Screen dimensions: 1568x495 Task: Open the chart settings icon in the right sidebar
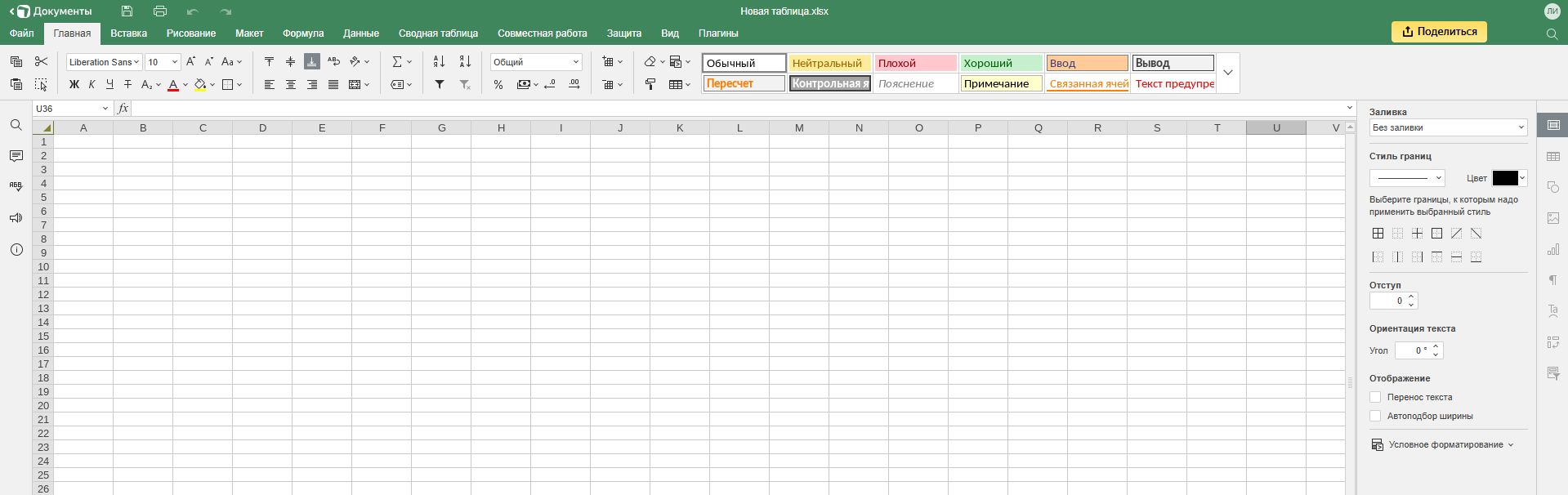tap(1552, 250)
